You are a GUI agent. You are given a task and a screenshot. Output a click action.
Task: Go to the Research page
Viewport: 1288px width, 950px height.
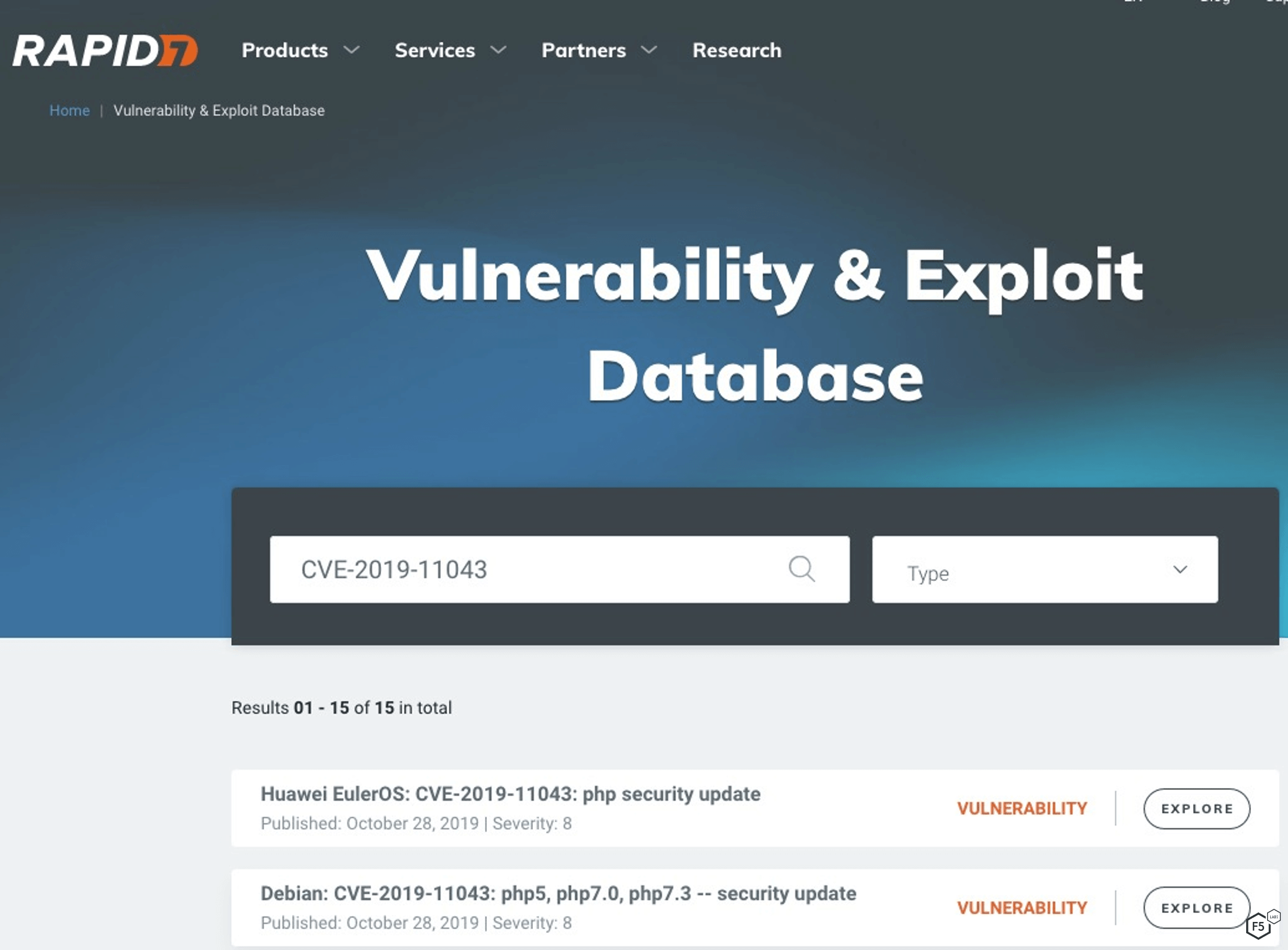point(736,50)
